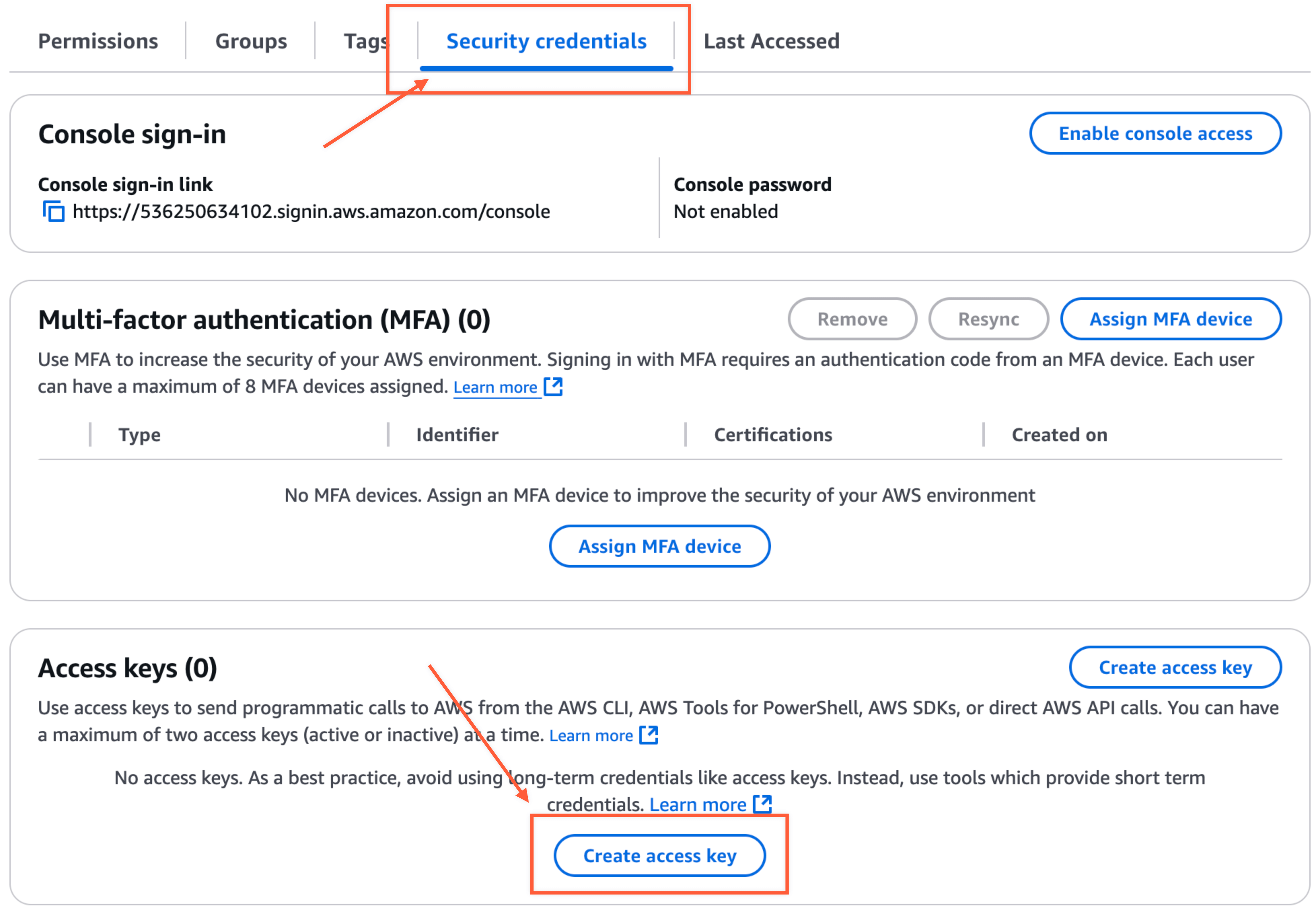Click the Resync MFA button

click(988, 319)
